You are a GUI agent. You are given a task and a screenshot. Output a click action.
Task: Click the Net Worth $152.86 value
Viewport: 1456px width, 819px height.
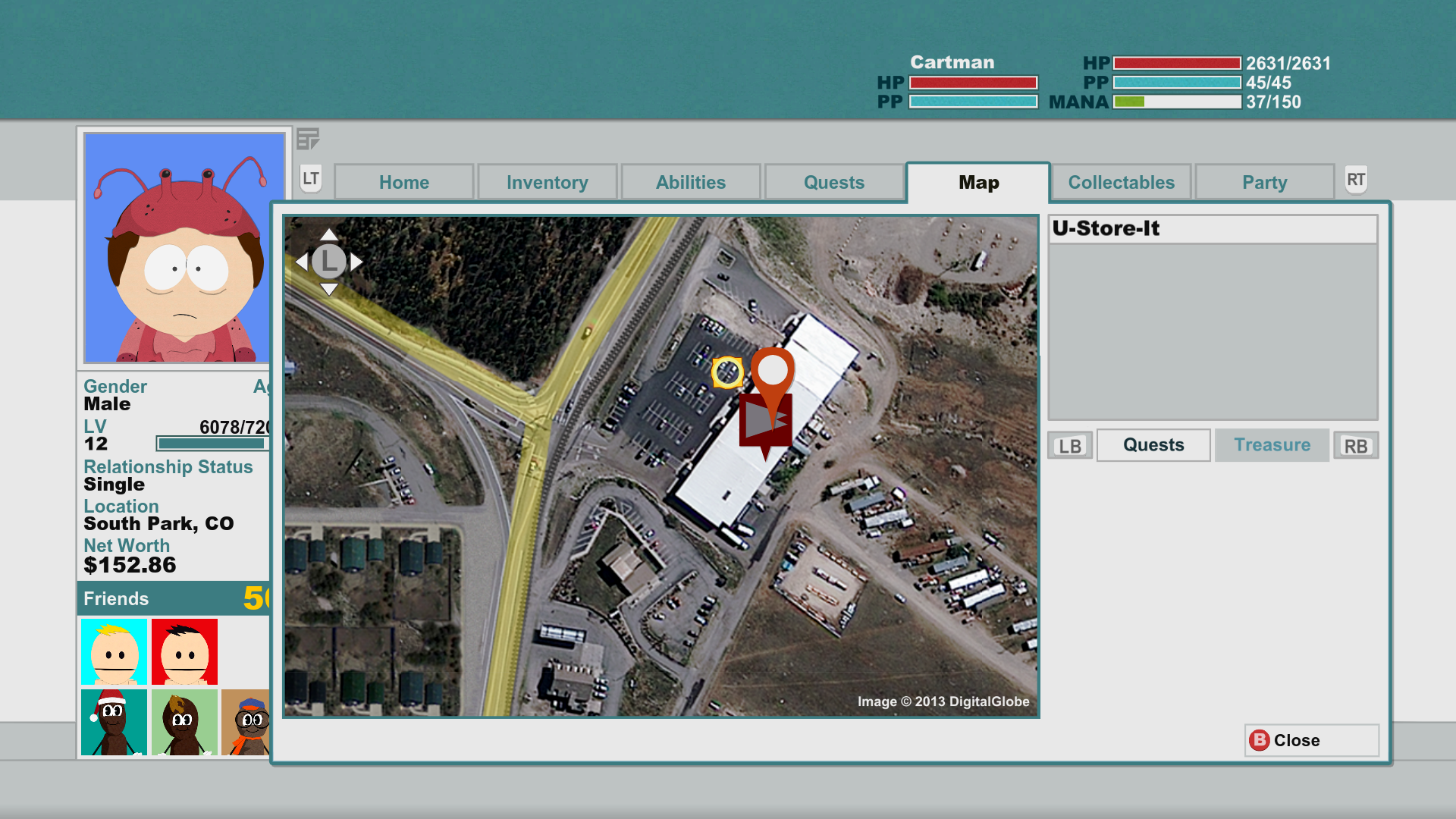coord(130,565)
